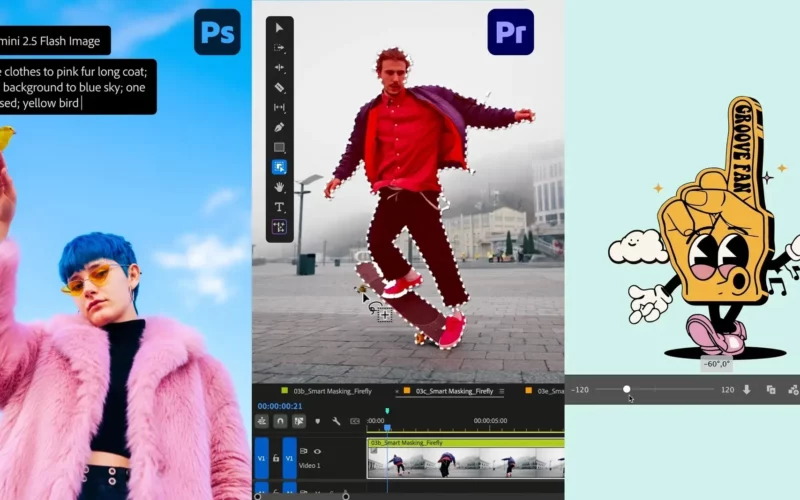
Task: Toggle the Video 1 track lock
Action: 276,458
